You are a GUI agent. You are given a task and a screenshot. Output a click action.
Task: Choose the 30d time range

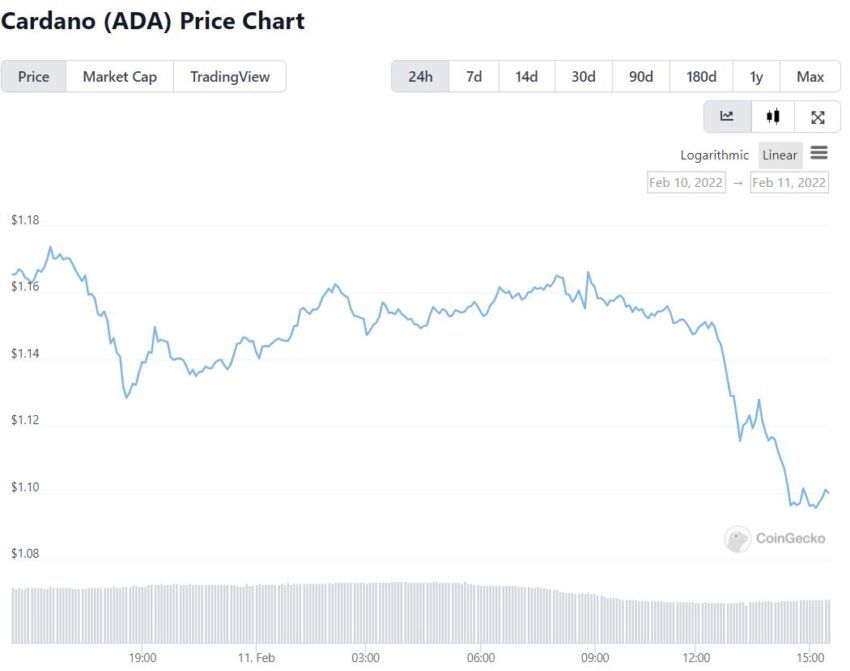pyautogui.click(x=583, y=76)
